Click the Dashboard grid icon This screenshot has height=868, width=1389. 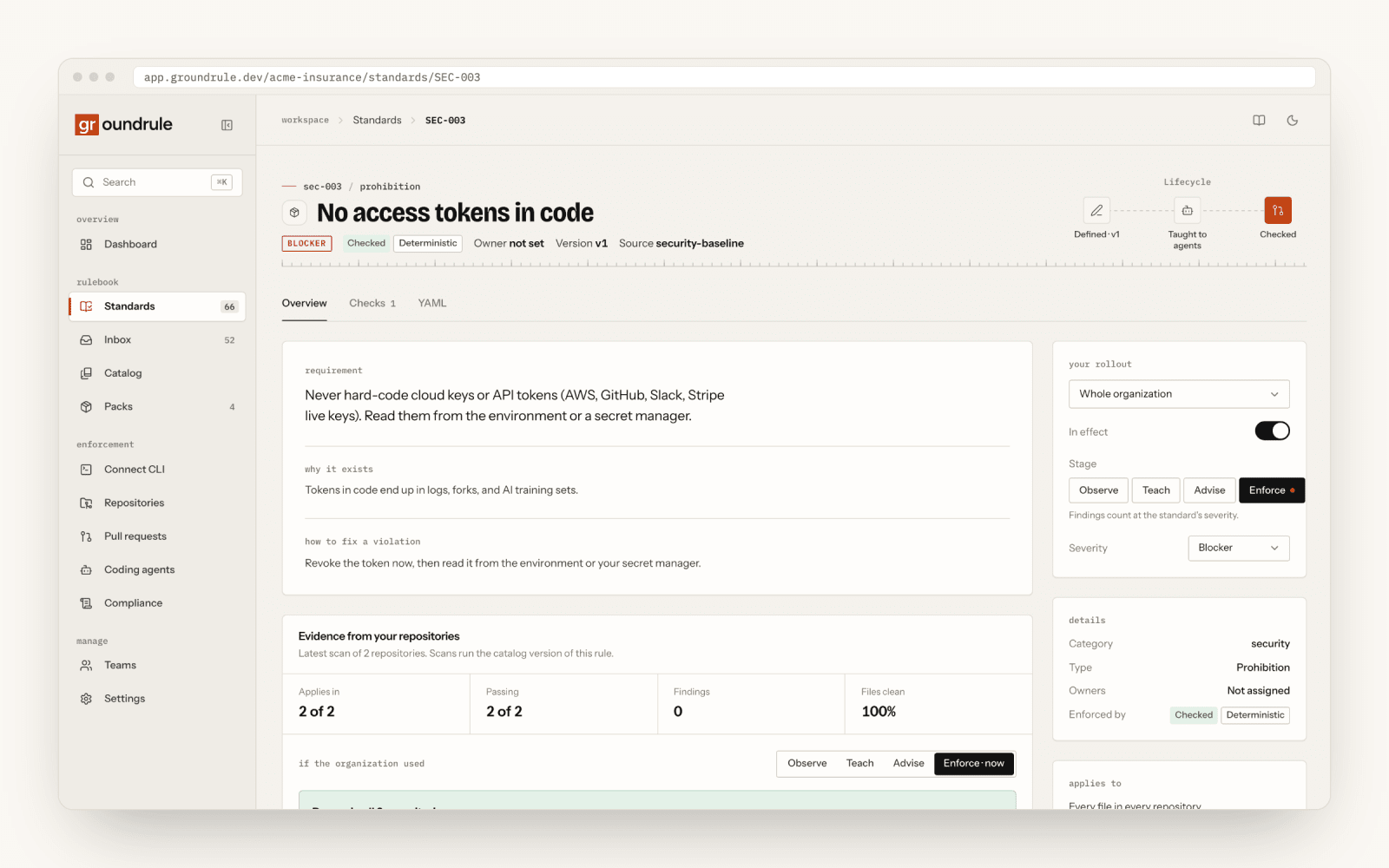pyautogui.click(x=86, y=245)
